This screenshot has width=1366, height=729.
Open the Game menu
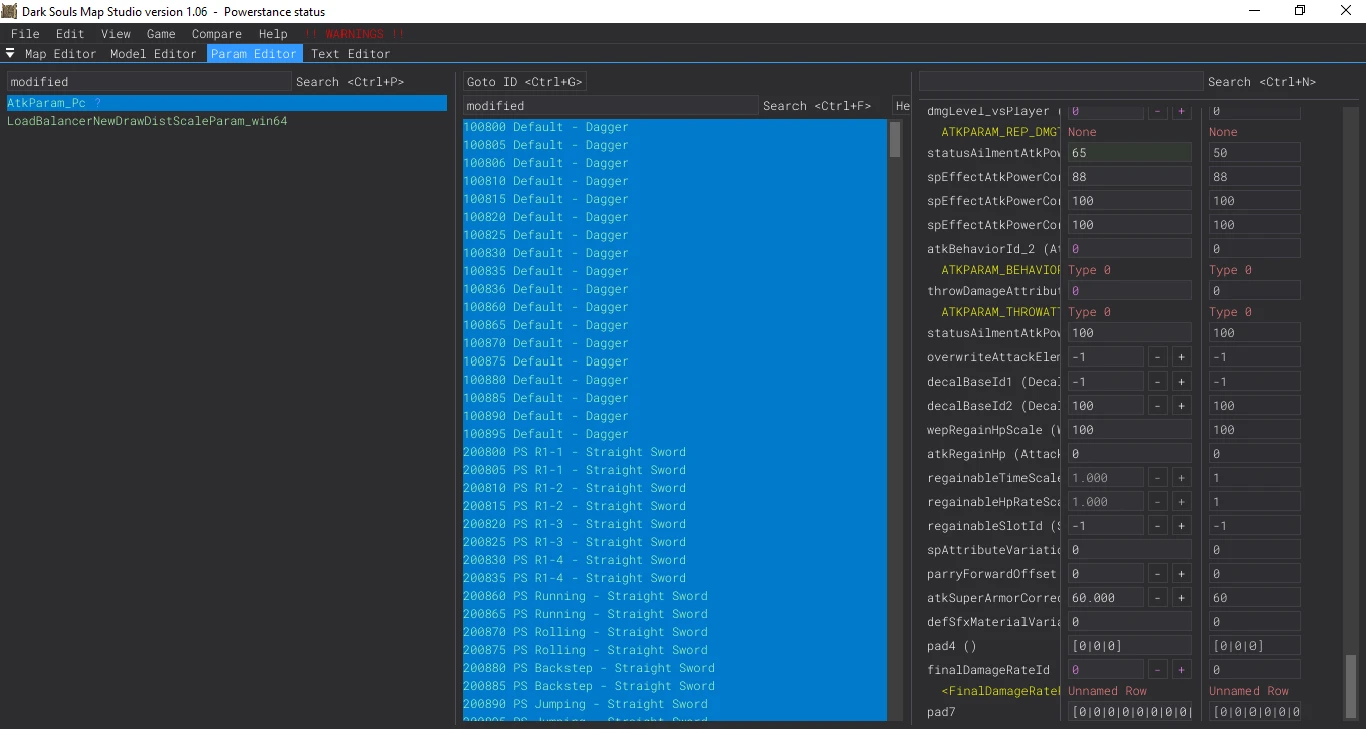pos(161,34)
